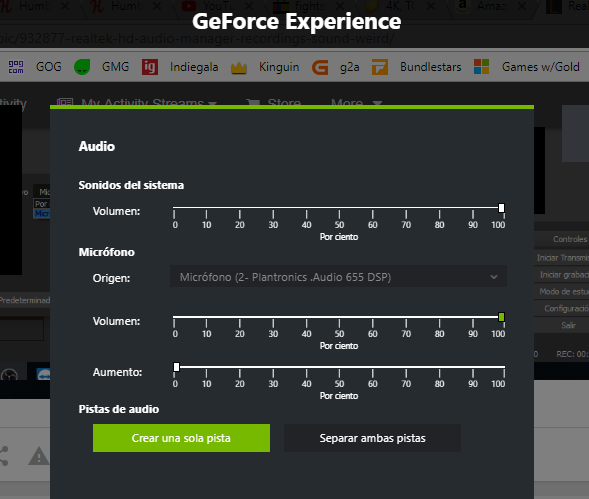Open the Kinguin crown bookmark icon
This screenshot has width=589, height=499.
(x=239, y=68)
